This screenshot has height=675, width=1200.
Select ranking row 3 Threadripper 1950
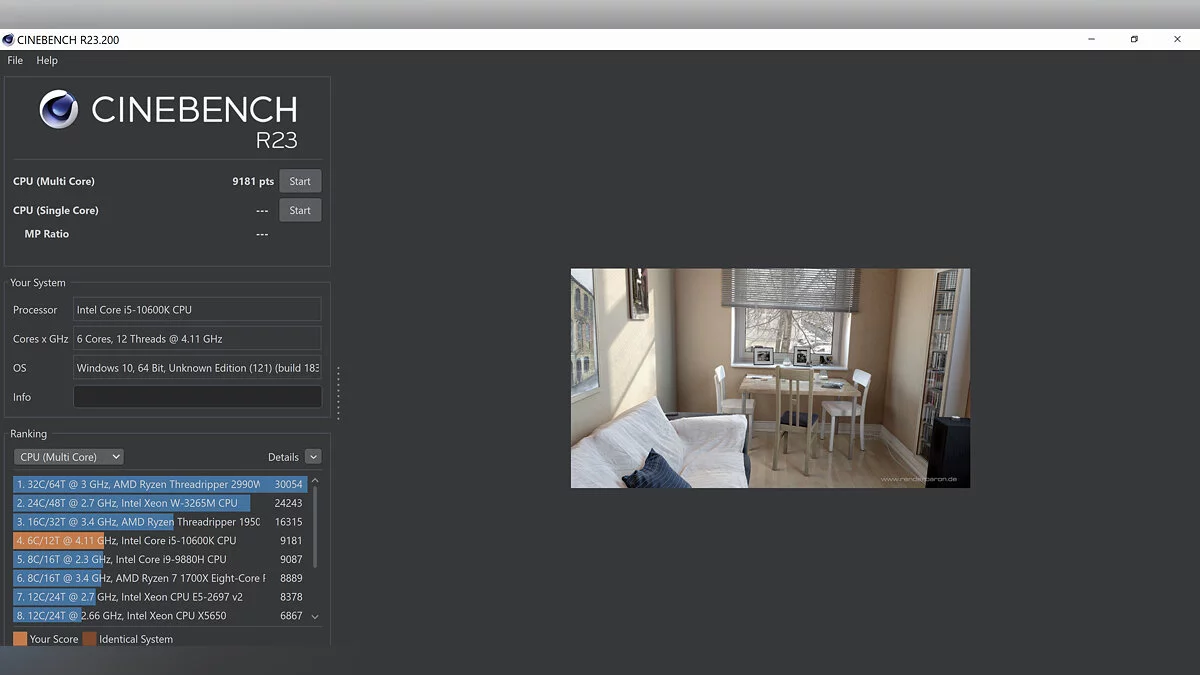click(160, 522)
